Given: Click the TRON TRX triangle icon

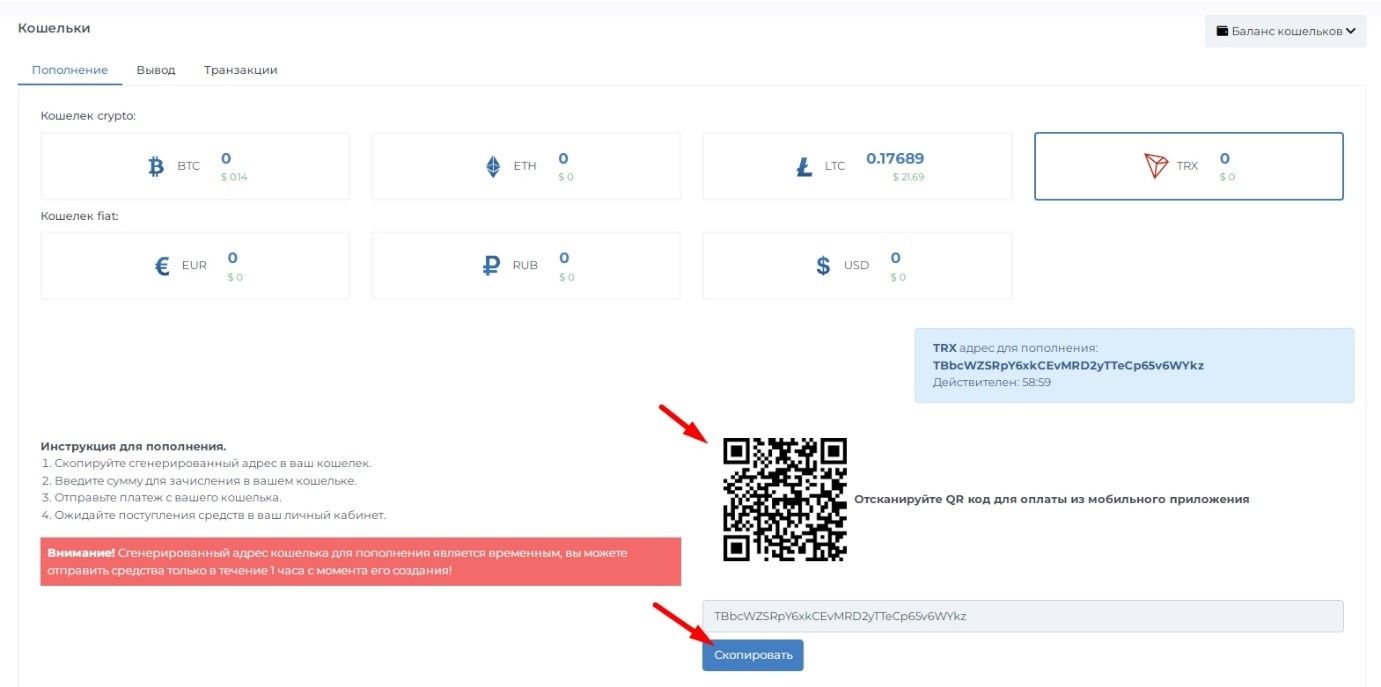Looking at the screenshot, I should coord(1156,167).
